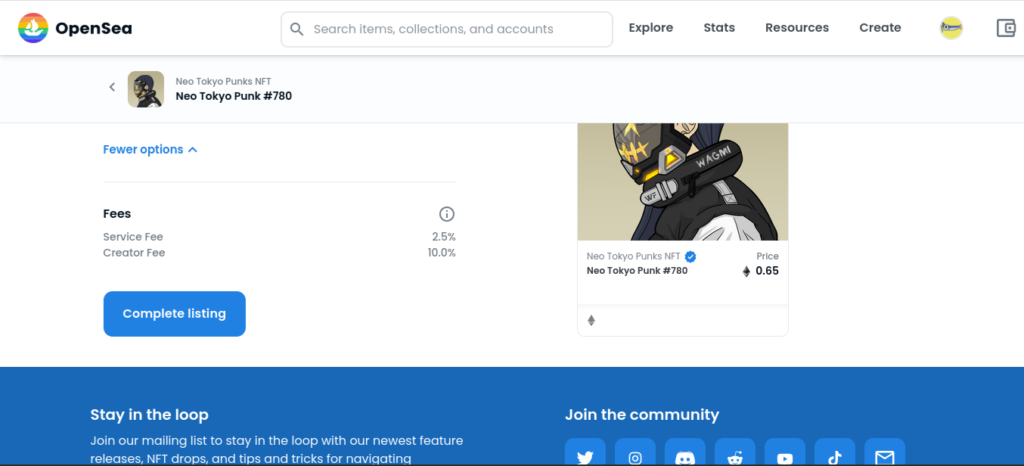Click Neo Tokyo Punks NFT on preview card

633,256
